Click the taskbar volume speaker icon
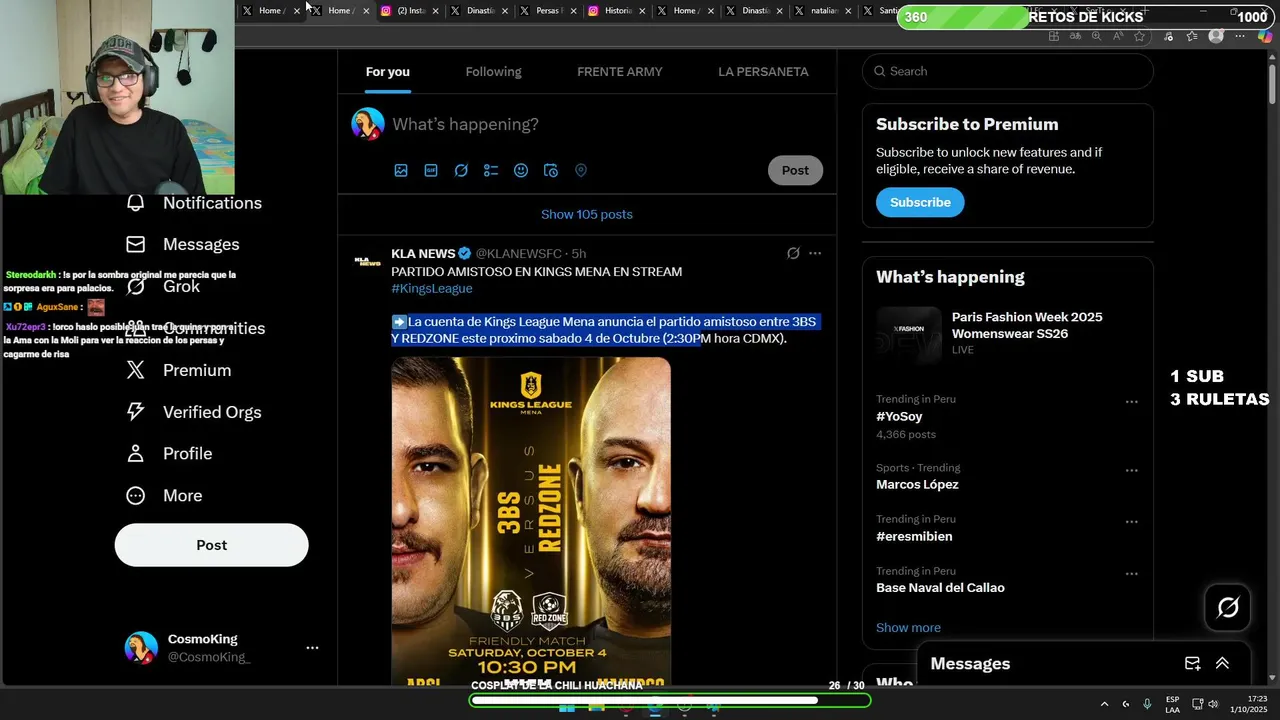This screenshot has width=1280, height=720. (x=1213, y=704)
